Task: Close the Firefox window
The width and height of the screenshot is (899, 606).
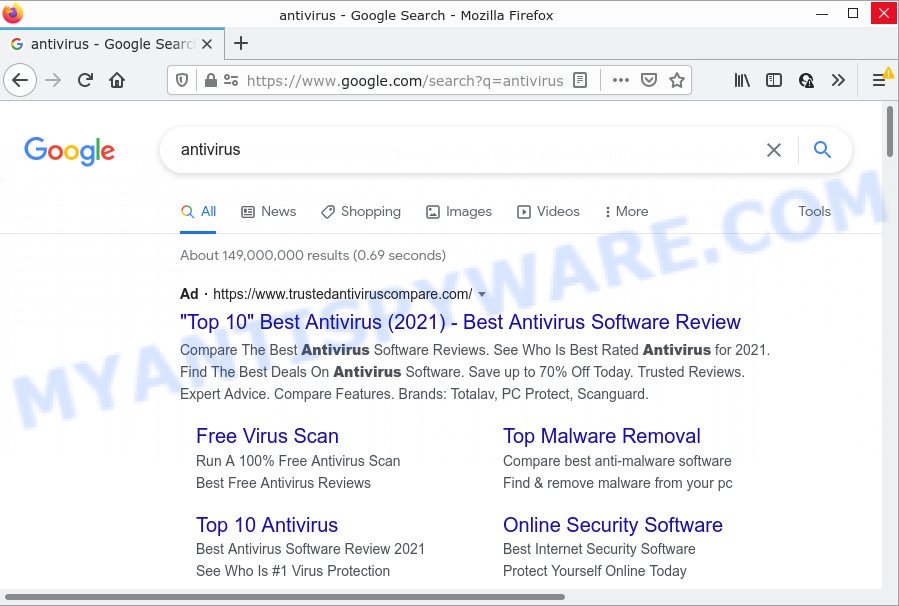Action: point(884,13)
